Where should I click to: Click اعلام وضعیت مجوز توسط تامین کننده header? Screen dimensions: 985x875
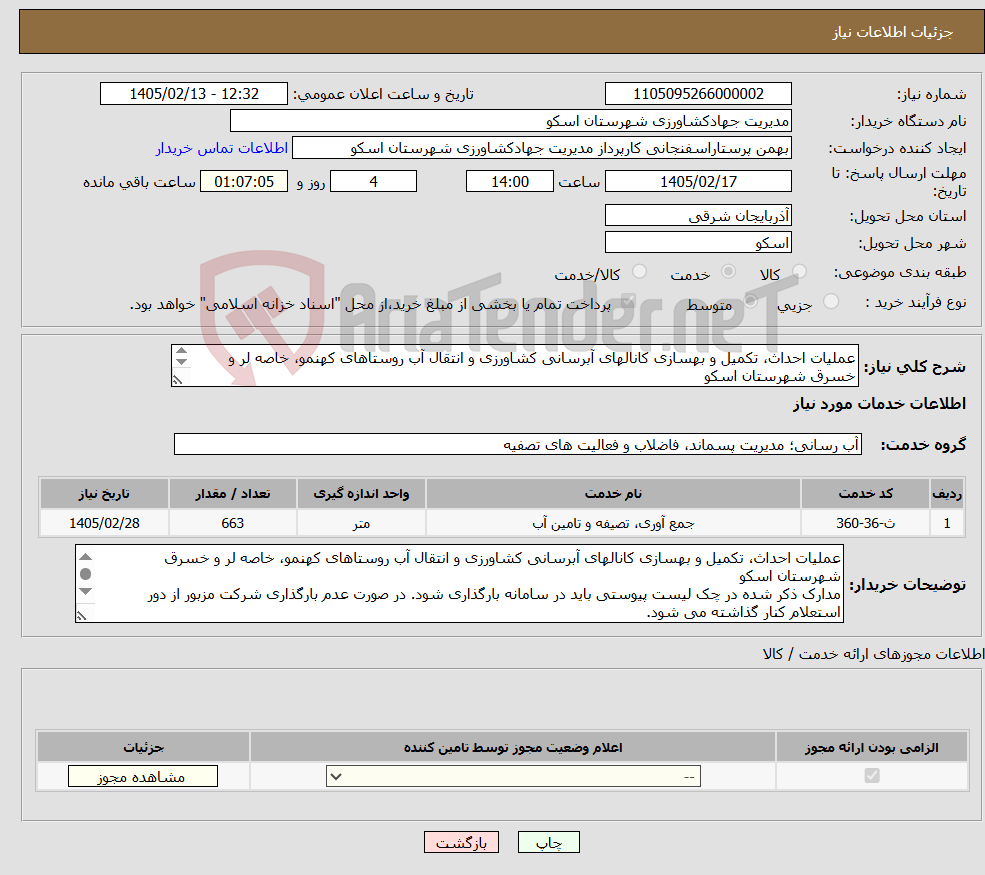(513, 747)
